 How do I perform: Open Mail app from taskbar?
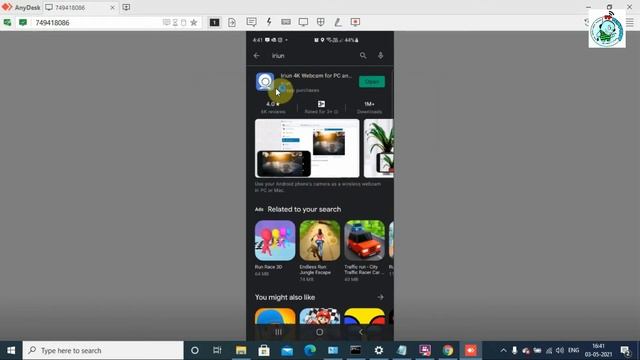[x=287, y=350]
